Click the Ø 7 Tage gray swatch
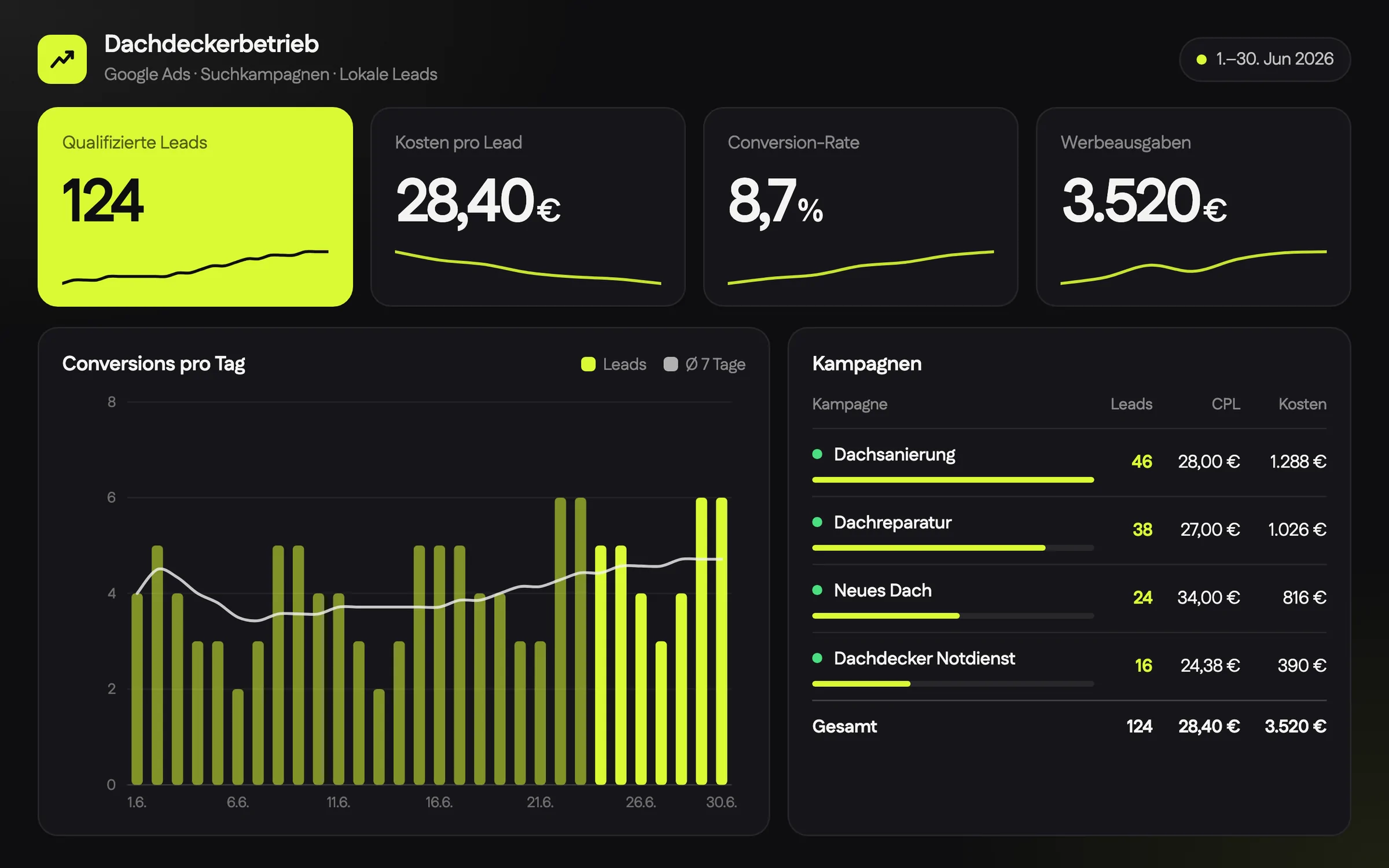Screen dimensions: 1389x868 pos(670,364)
